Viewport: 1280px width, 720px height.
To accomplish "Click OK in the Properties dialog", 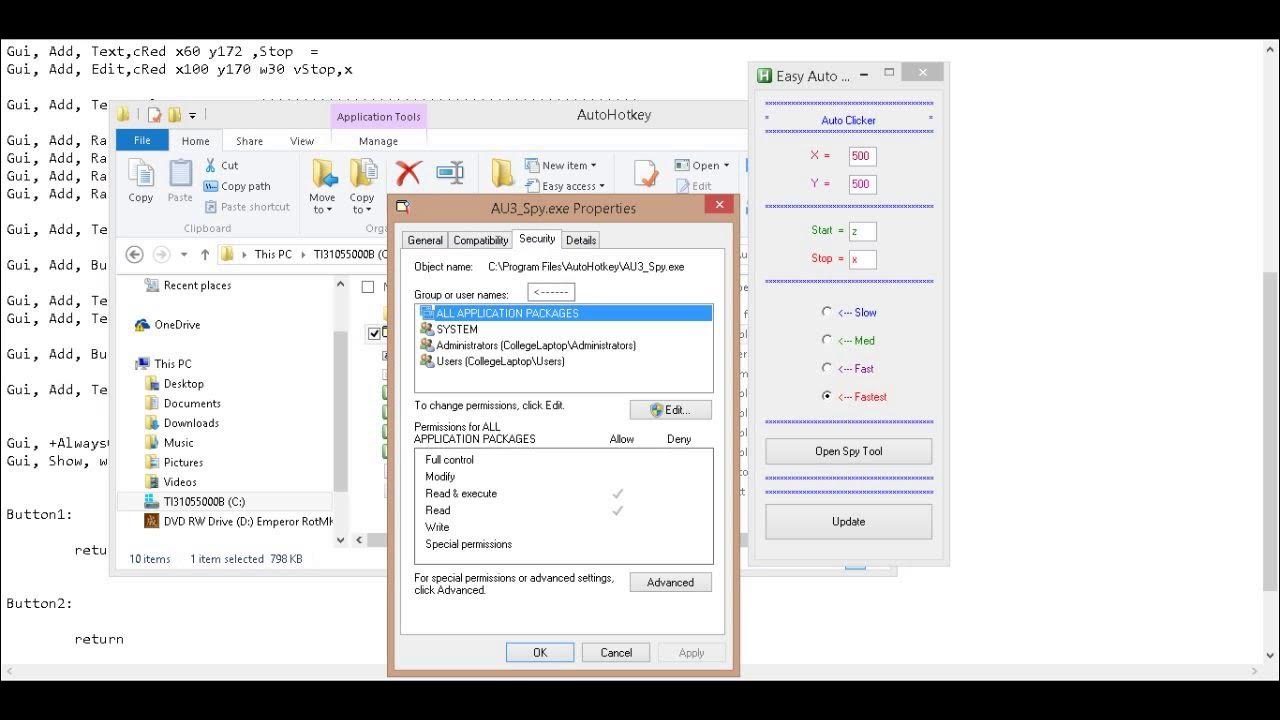I will click(540, 652).
